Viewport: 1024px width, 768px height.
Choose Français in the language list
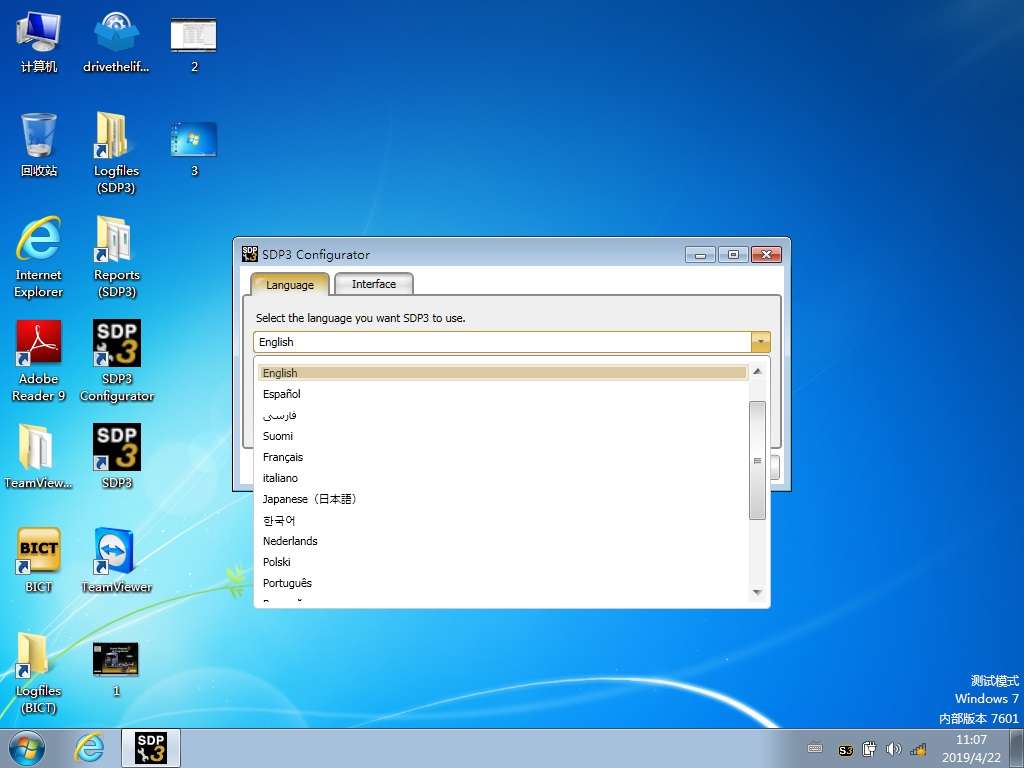point(502,457)
